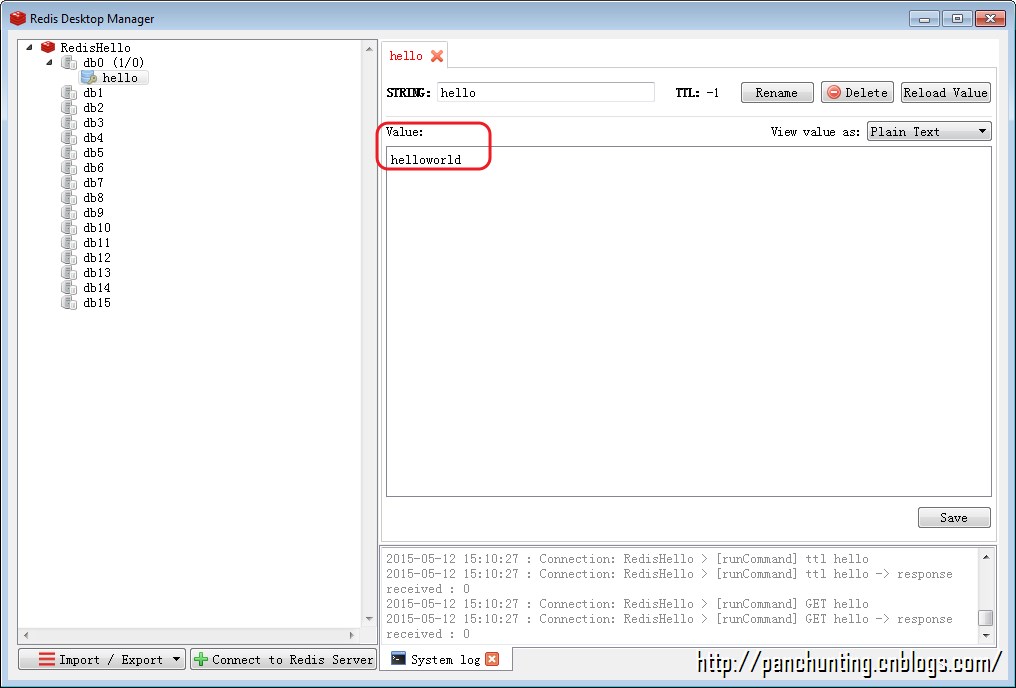The height and width of the screenshot is (688, 1016).
Task: Click the system log scroll up arrow
Action: (986, 557)
